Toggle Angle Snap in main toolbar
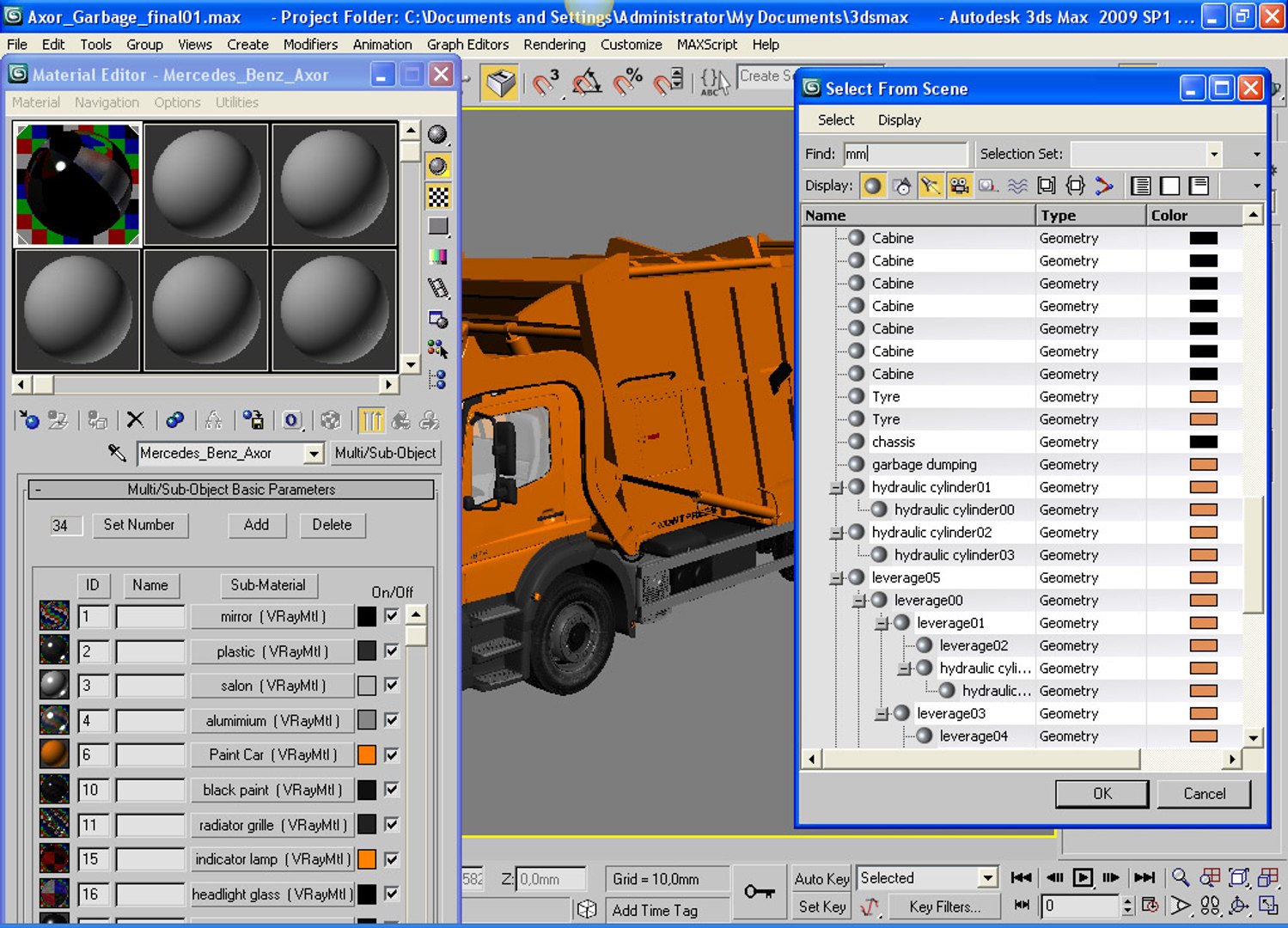The image size is (1288, 928). tap(588, 82)
